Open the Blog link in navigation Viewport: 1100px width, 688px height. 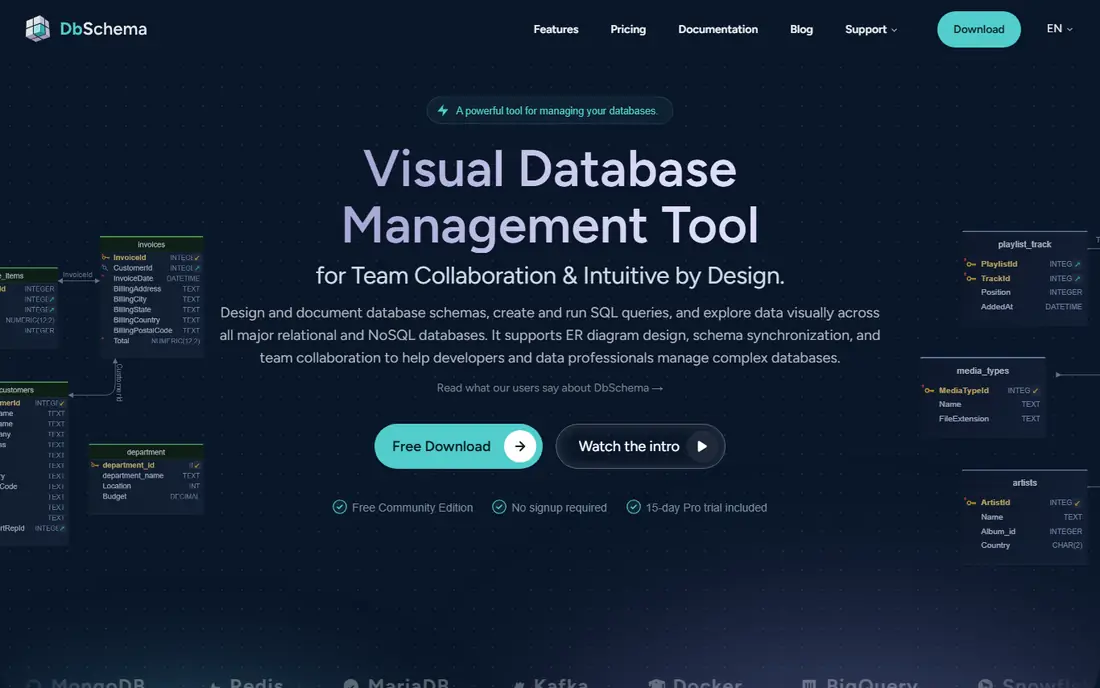point(801,29)
